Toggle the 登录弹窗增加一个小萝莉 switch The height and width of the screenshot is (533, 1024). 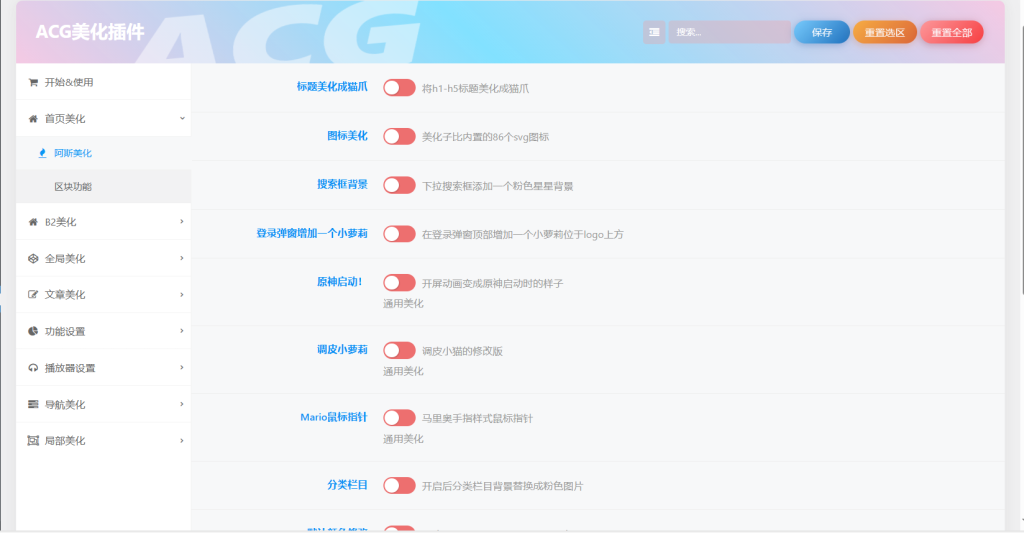tap(399, 234)
